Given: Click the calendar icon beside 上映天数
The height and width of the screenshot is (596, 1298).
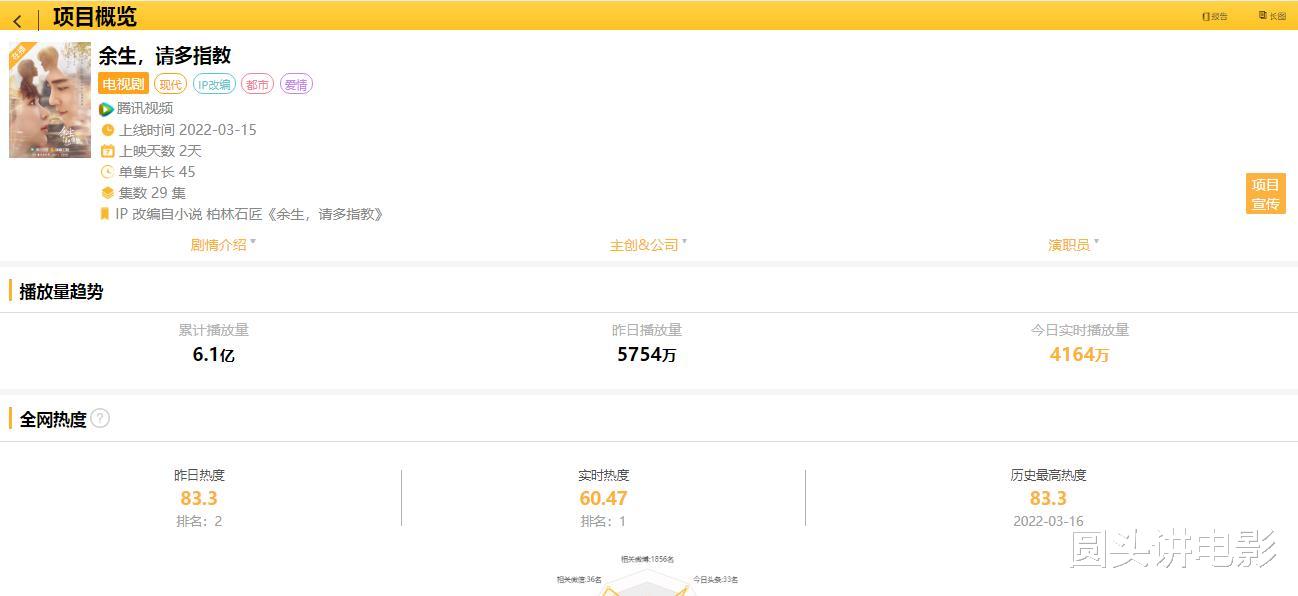Looking at the screenshot, I should 108,151.
